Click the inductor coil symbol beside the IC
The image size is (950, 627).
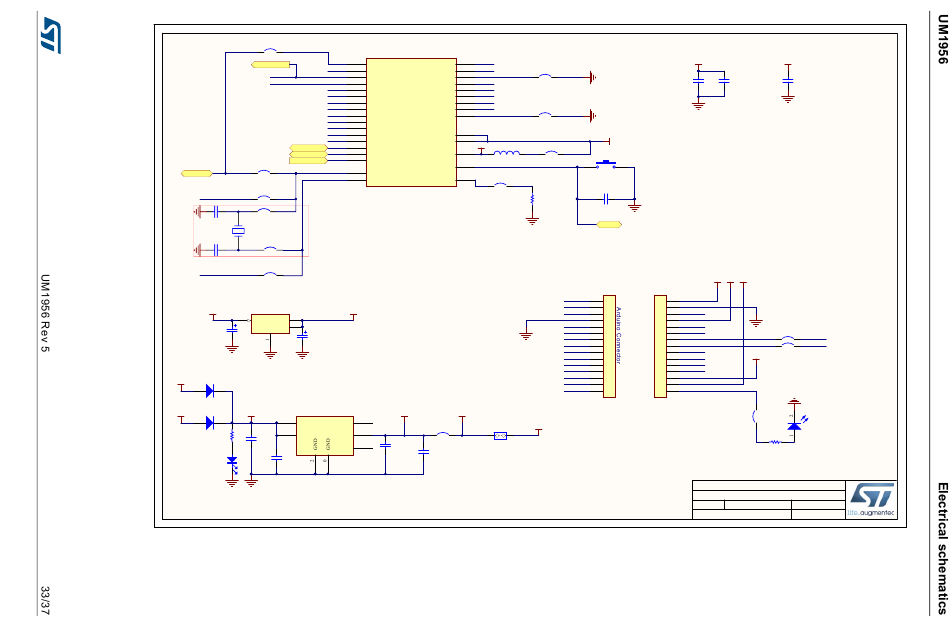pyautogui.click(x=507, y=153)
